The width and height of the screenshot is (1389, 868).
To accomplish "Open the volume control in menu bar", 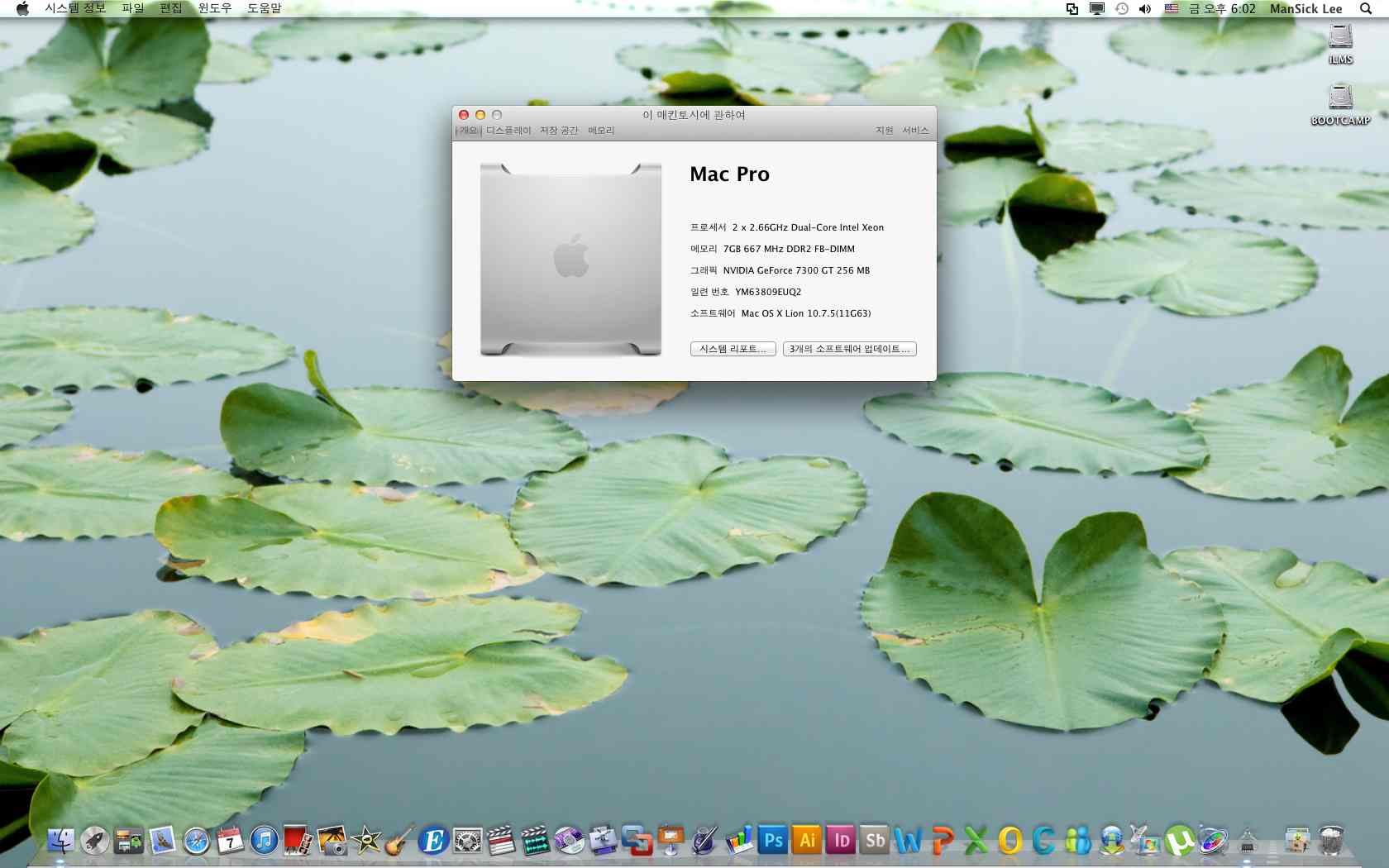I will tap(1145, 9).
